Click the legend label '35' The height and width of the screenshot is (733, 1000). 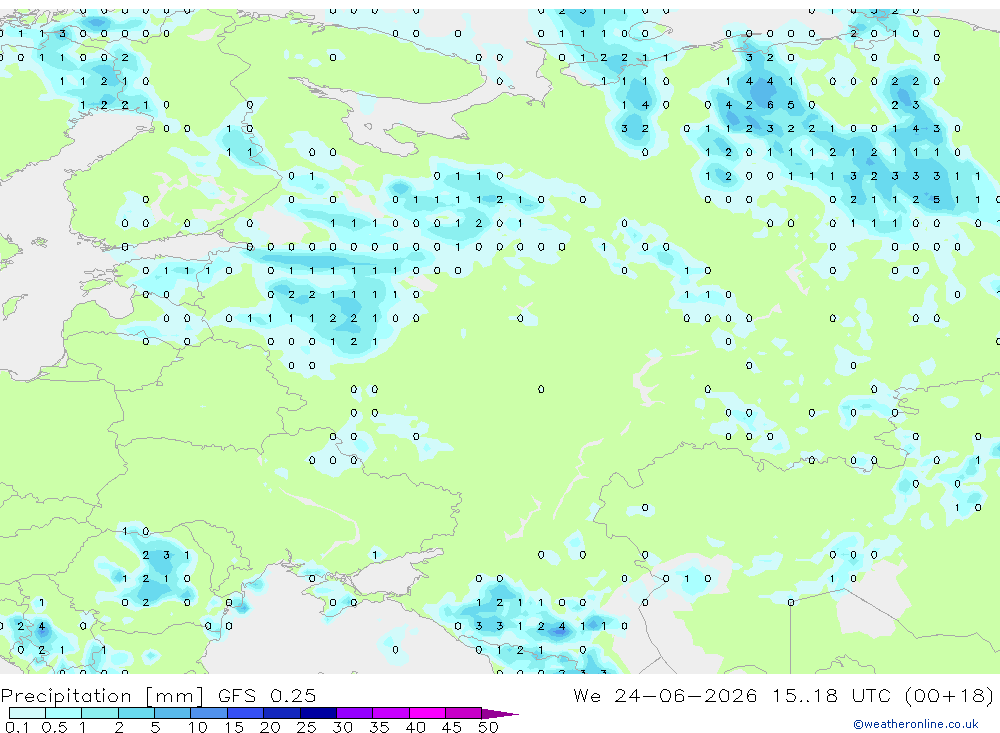pos(379,727)
